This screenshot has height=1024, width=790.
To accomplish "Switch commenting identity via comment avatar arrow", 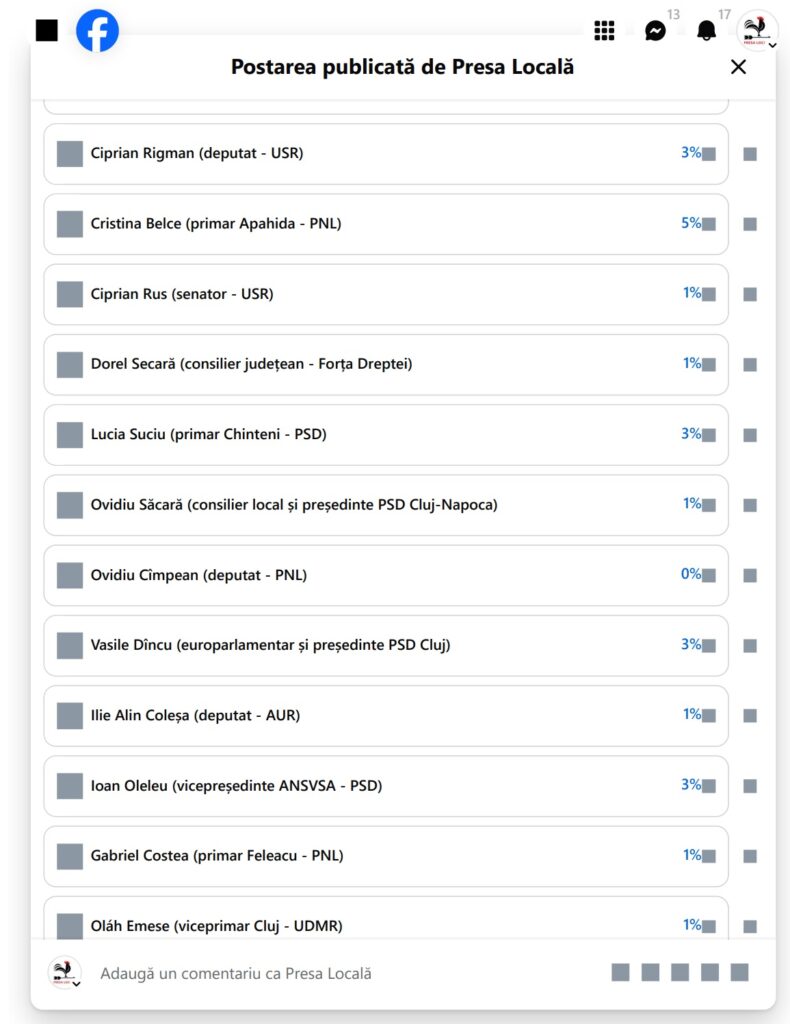I will click(x=76, y=984).
